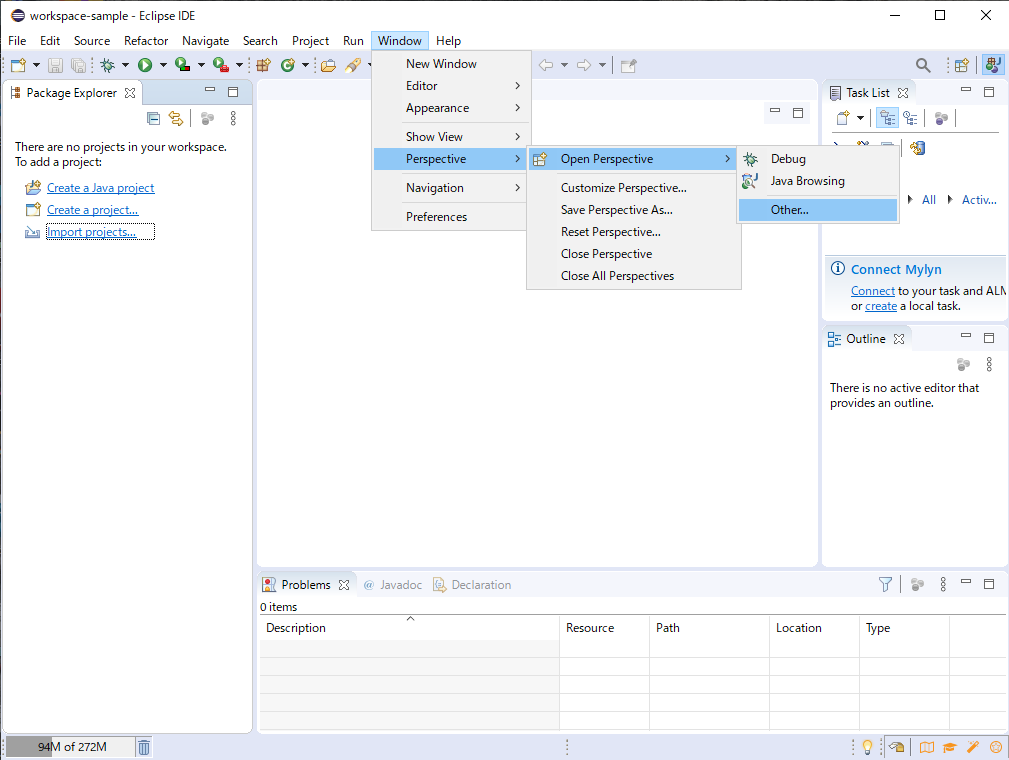Click the toolbar search magnifier icon

click(x=923, y=65)
